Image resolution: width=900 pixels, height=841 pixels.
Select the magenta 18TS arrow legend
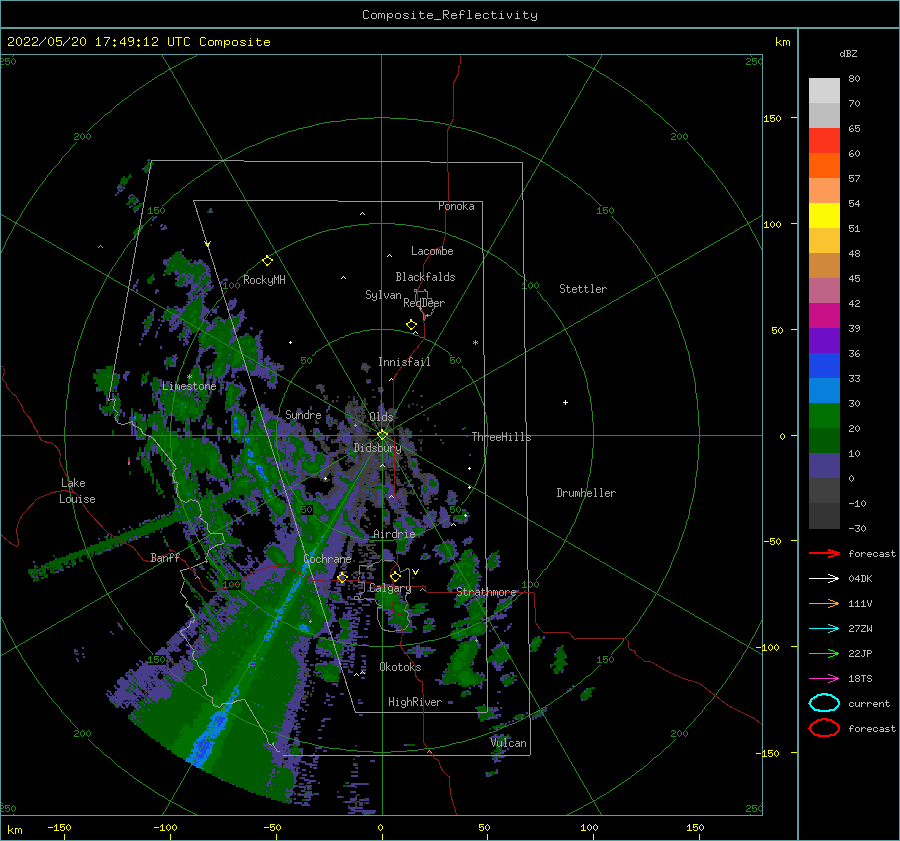tap(824, 679)
